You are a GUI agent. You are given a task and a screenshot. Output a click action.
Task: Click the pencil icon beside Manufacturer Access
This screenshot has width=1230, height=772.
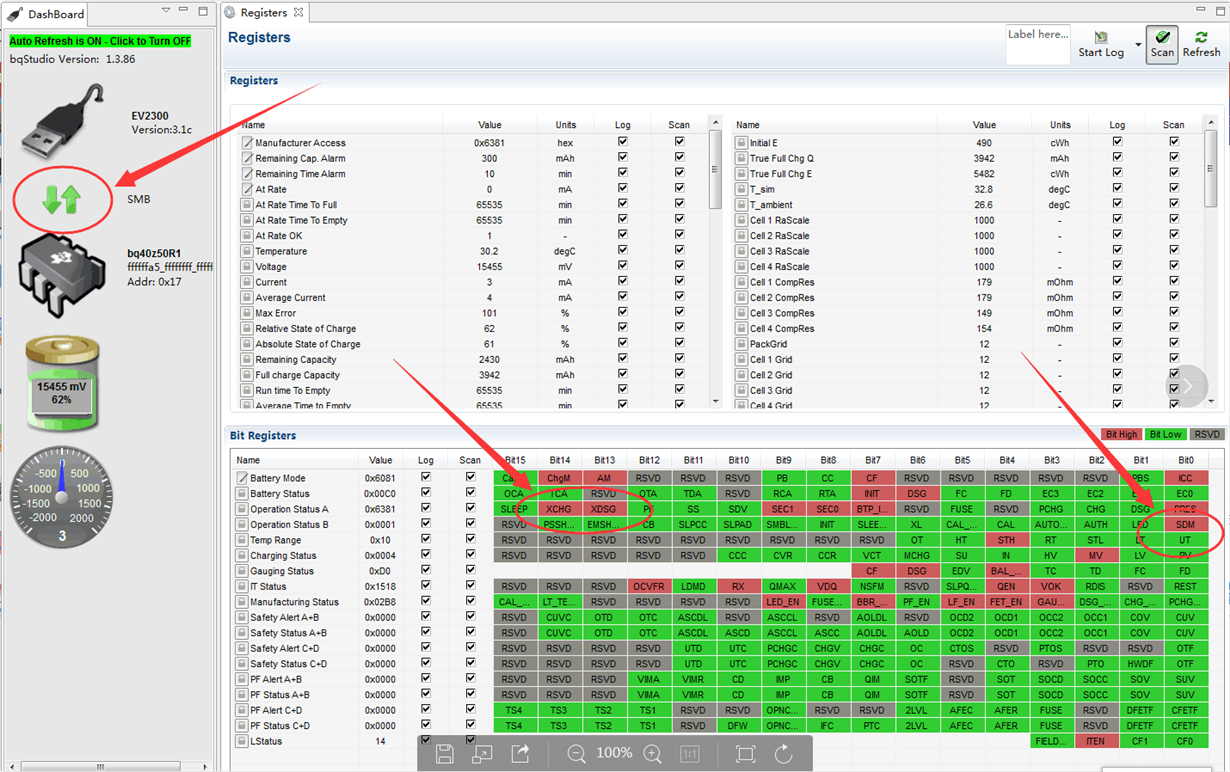(x=247, y=143)
